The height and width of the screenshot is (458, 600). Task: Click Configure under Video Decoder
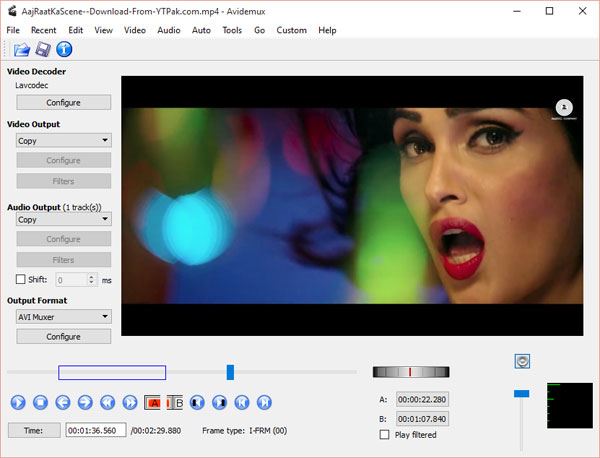[64, 103]
